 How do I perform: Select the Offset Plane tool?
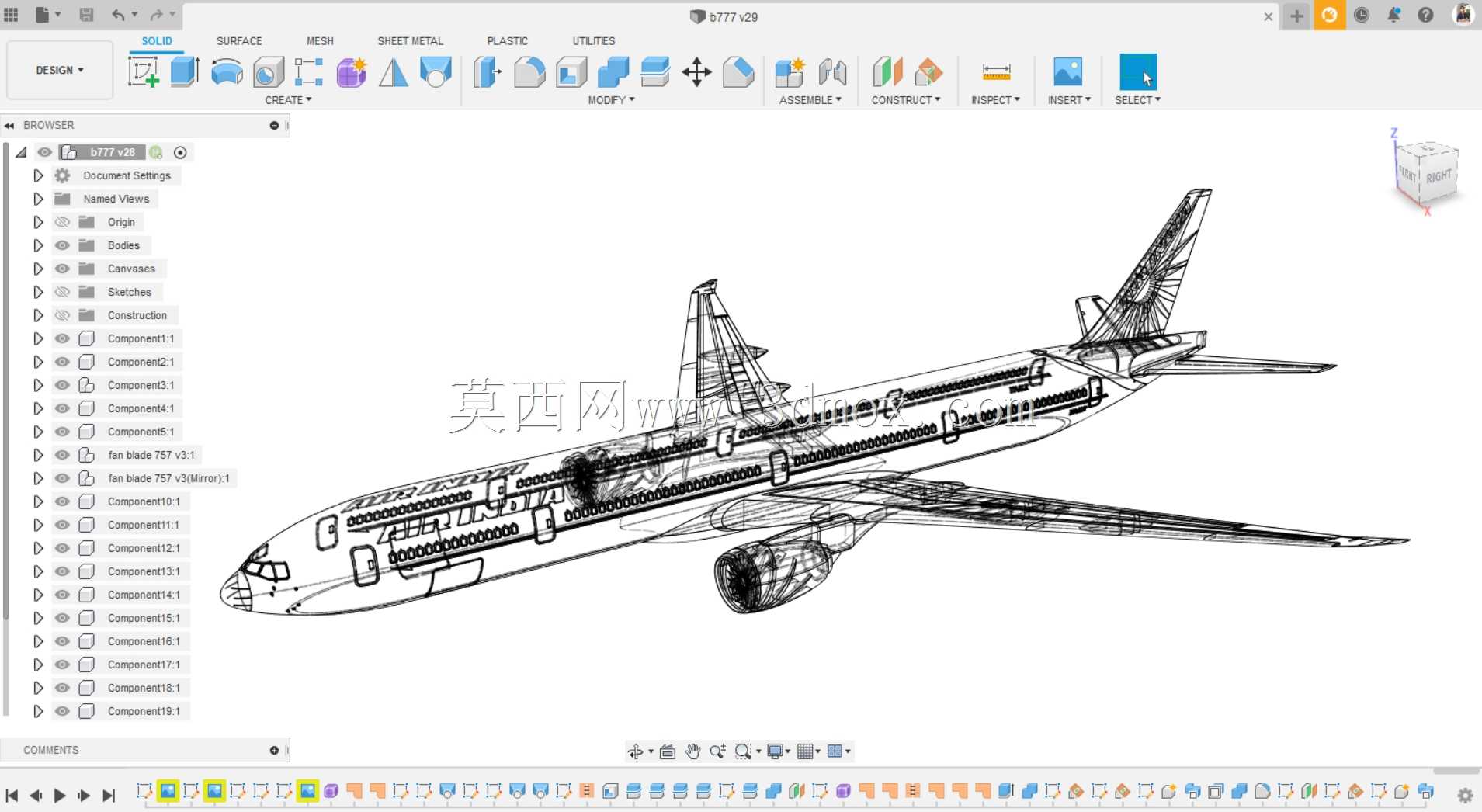point(887,72)
